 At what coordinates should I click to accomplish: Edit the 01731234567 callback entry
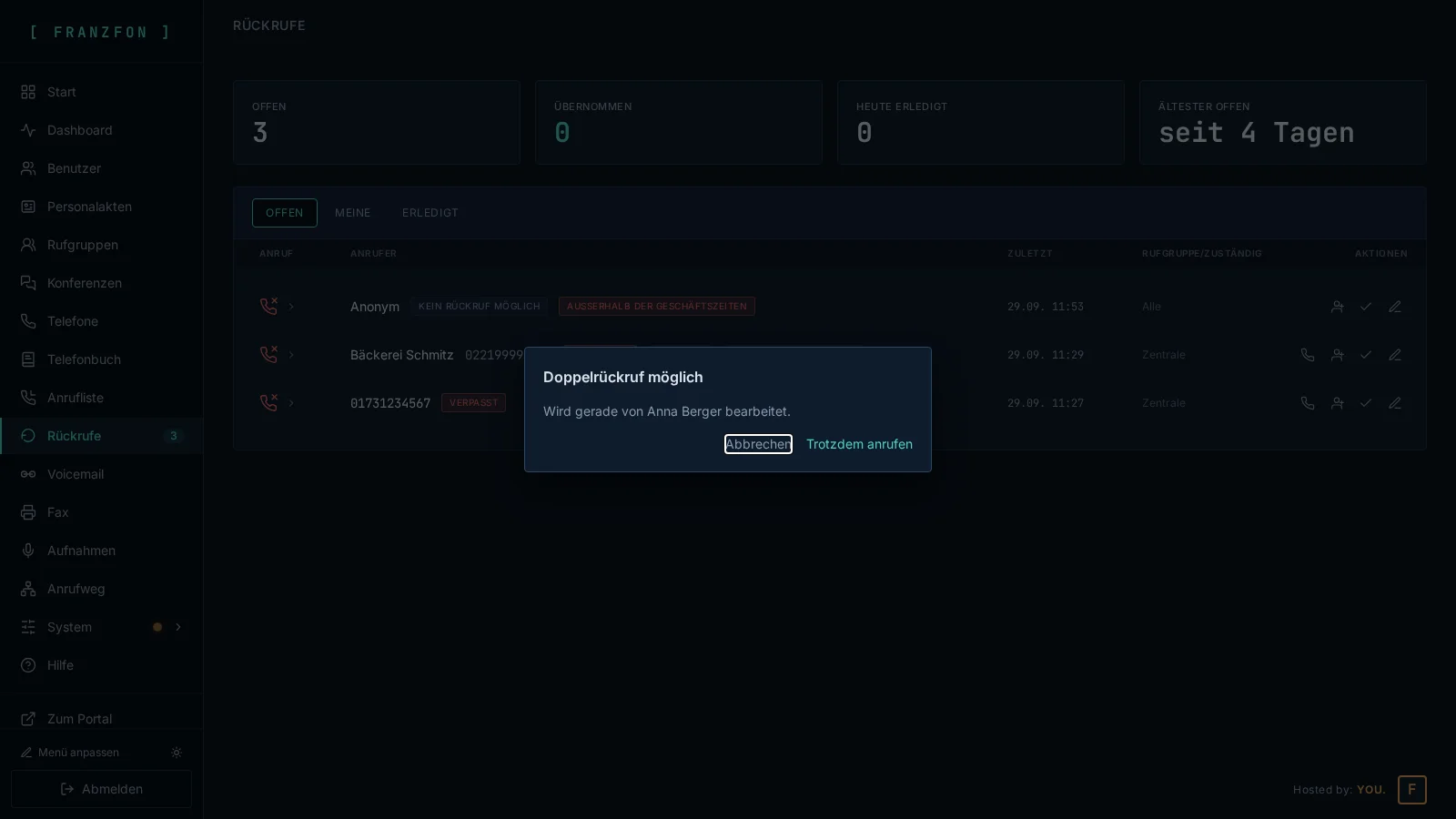(x=1395, y=403)
